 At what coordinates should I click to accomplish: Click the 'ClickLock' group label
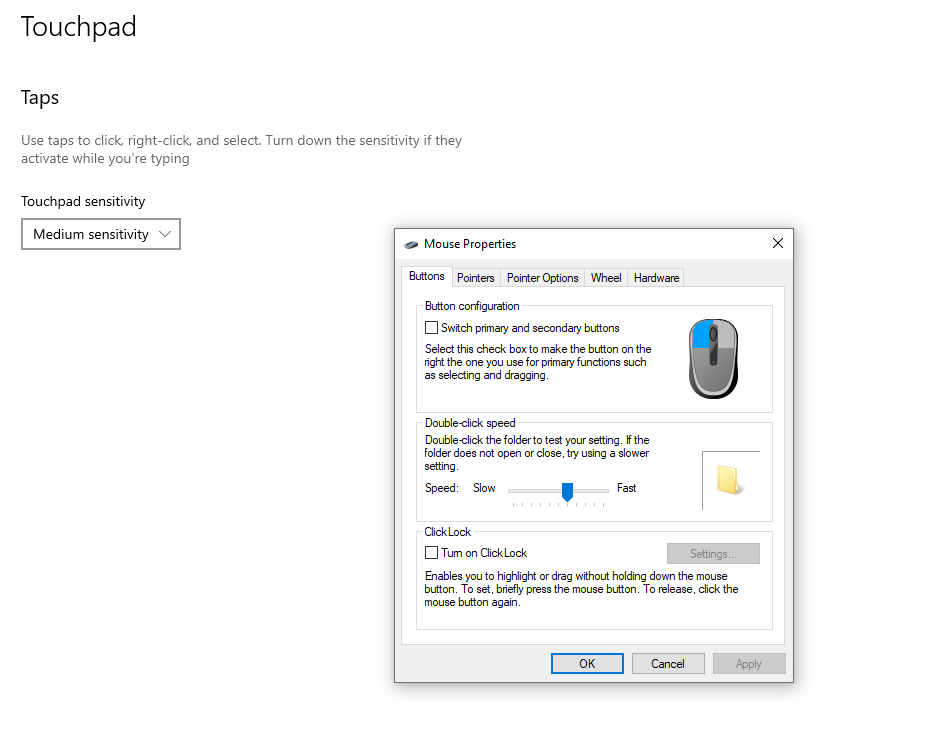coord(447,532)
